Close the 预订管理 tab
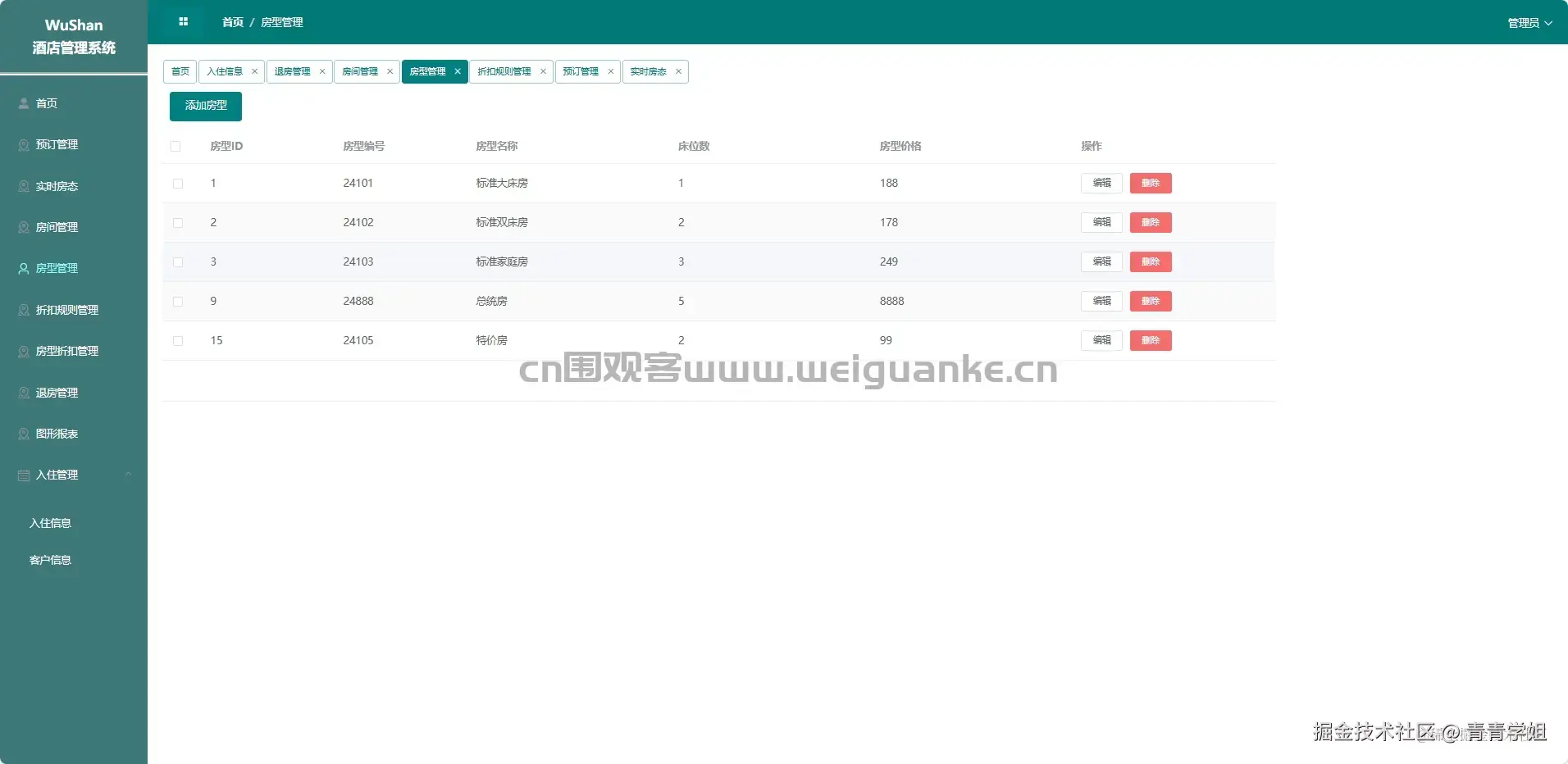The width and height of the screenshot is (1568, 764). [610, 71]
